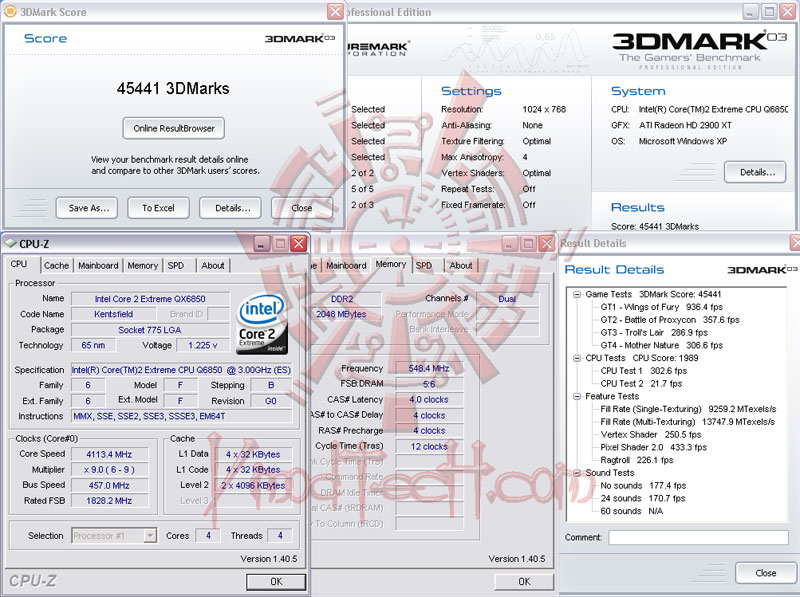Click the Rated FSB value 1828.2 MHz

109,501
